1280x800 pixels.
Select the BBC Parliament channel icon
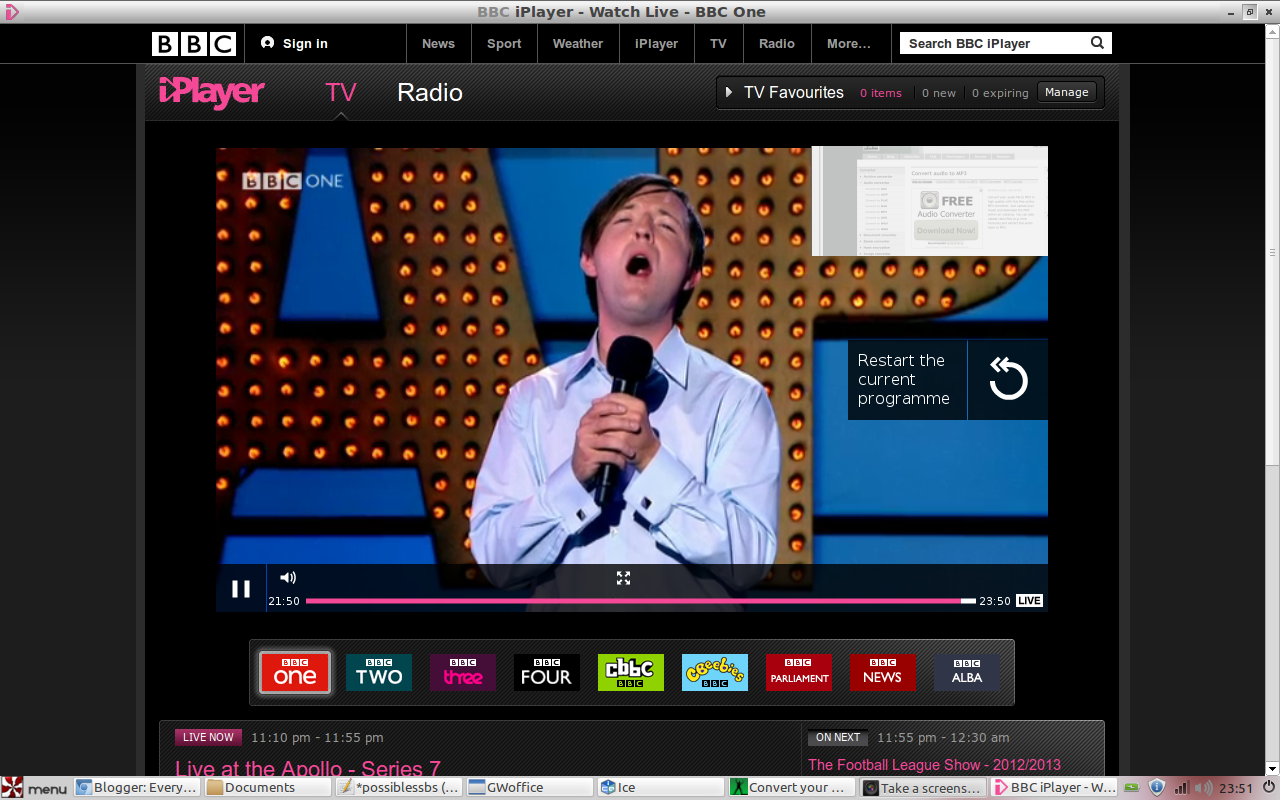[x=799, y=673]
